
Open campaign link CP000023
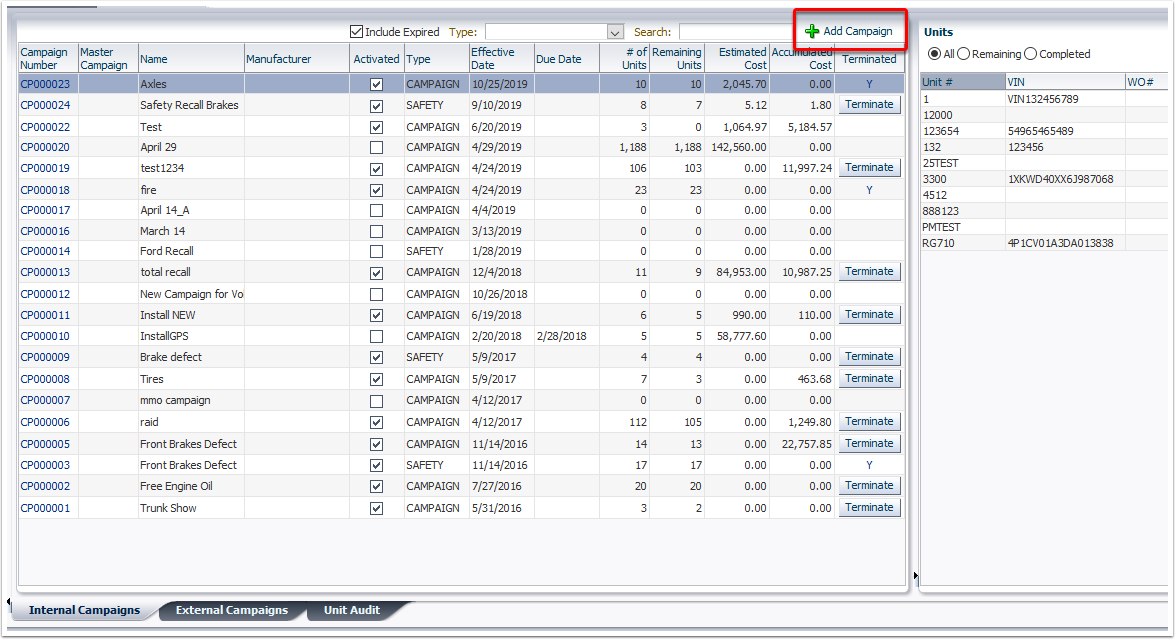click(x=45, y=85)
